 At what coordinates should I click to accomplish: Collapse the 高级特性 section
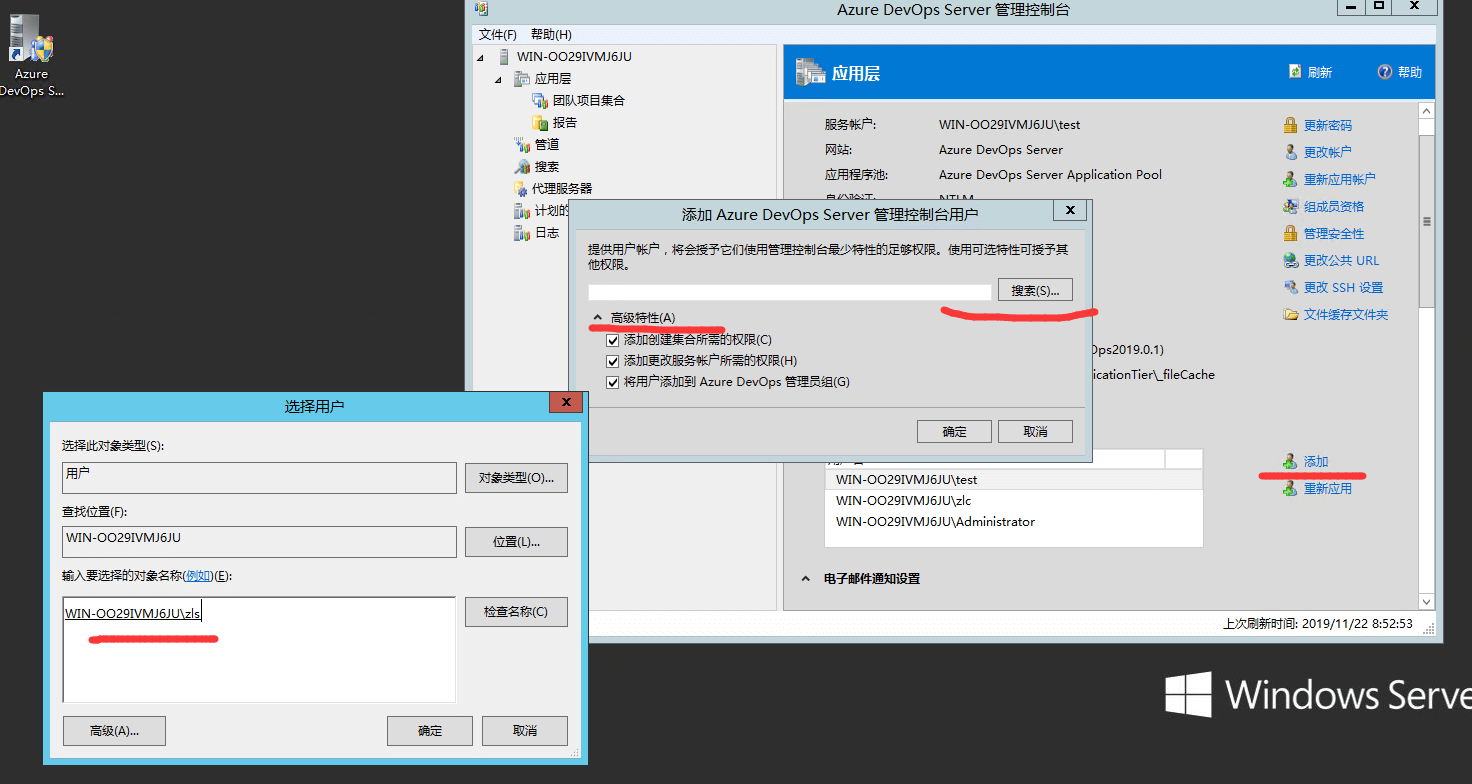pos(598,318)
